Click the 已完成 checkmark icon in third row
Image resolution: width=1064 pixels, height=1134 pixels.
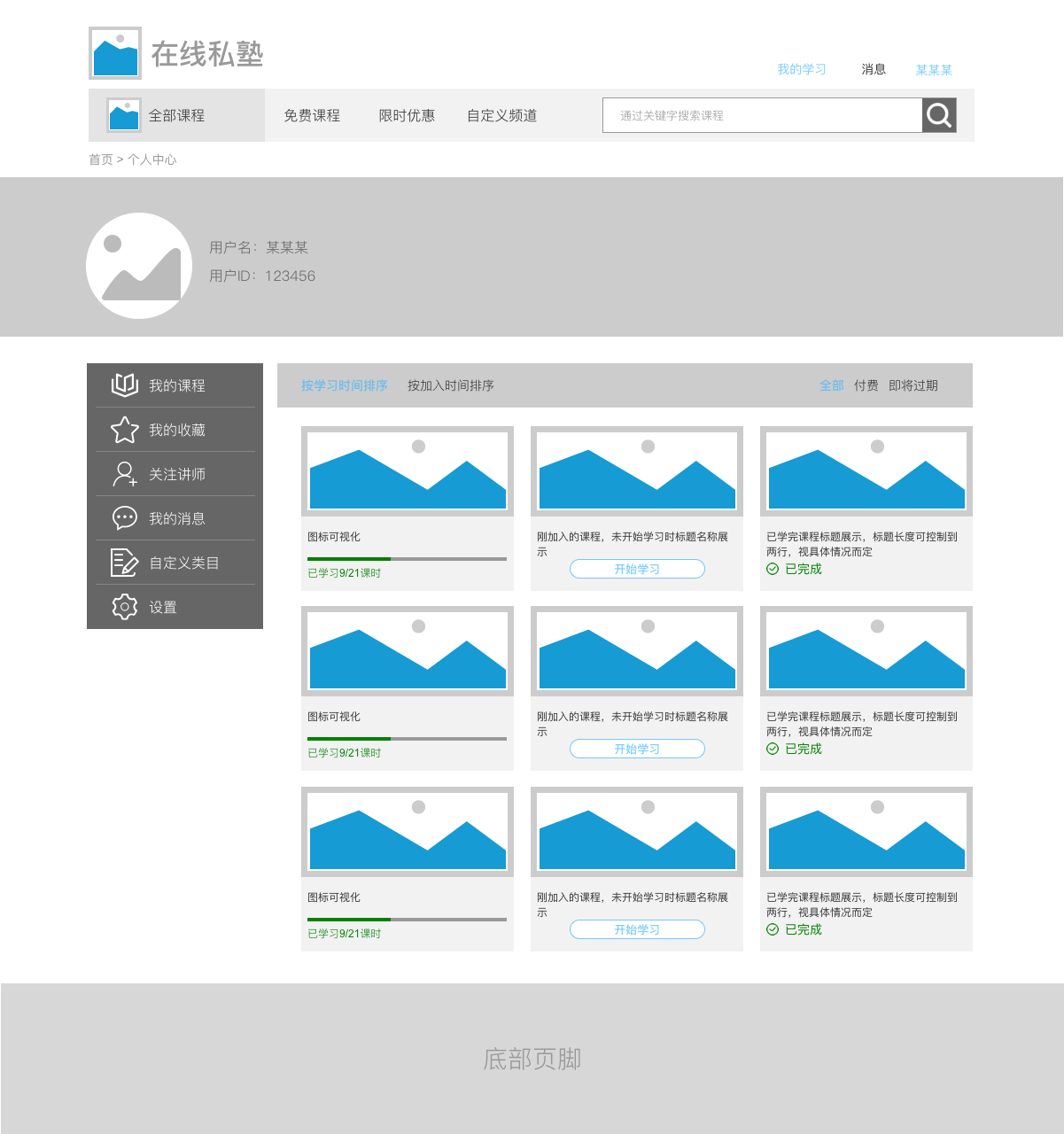click(x=773, y=929)
